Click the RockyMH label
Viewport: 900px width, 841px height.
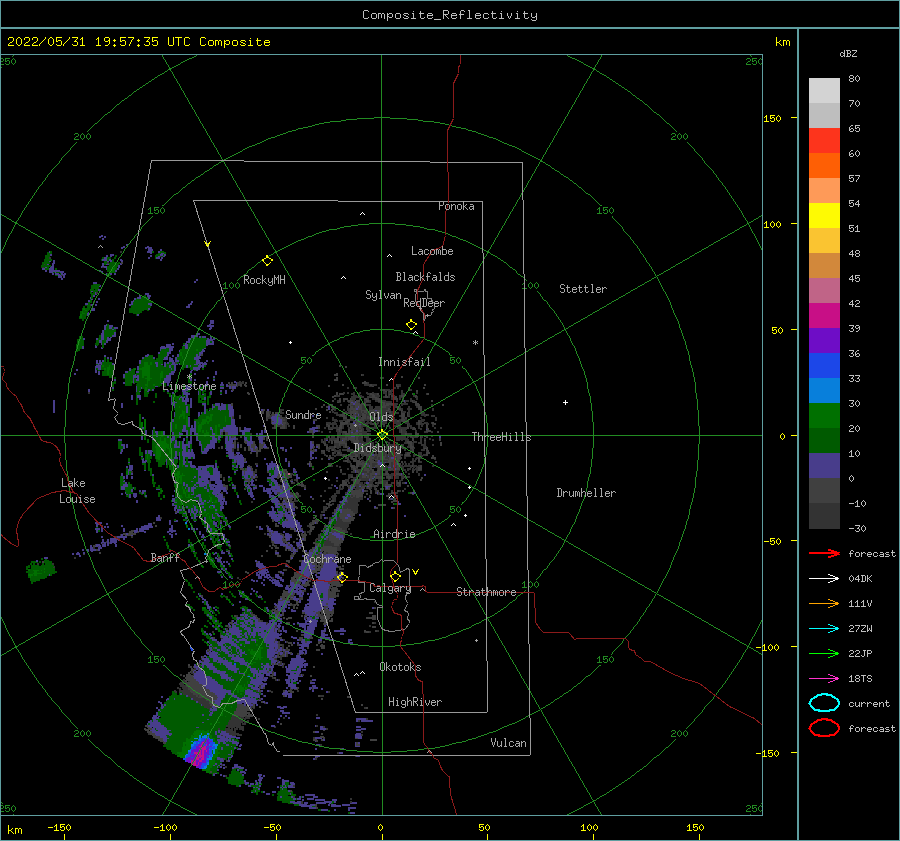[x=264, y=280]
